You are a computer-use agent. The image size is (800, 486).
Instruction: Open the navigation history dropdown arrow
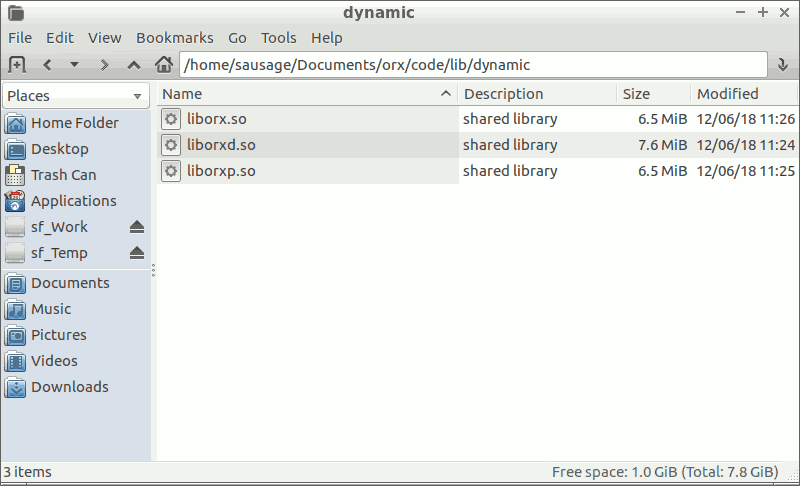pyautogui.click(x=74, y=65)
